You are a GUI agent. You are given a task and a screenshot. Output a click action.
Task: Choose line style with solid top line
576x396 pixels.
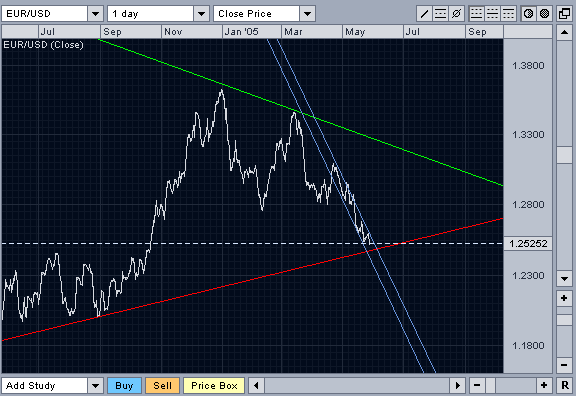[x=508, y=14]
